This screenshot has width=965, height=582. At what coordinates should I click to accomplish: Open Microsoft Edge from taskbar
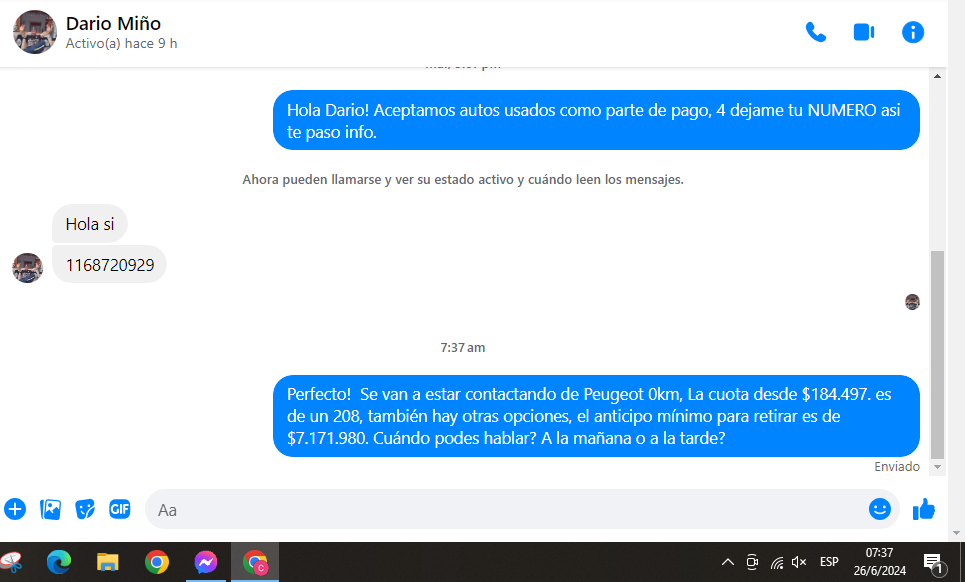(x=59, y=562)
